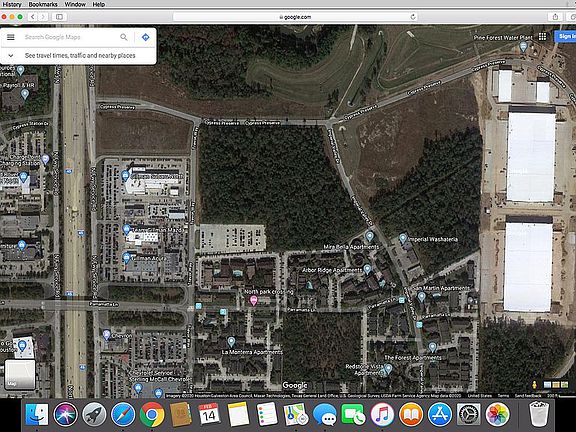
Task: Select the Mazda dealership pin
Action: pos(127,230)
